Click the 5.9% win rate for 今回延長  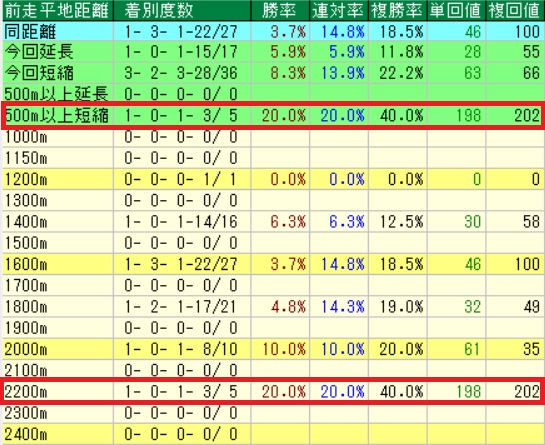click(288, 52)
